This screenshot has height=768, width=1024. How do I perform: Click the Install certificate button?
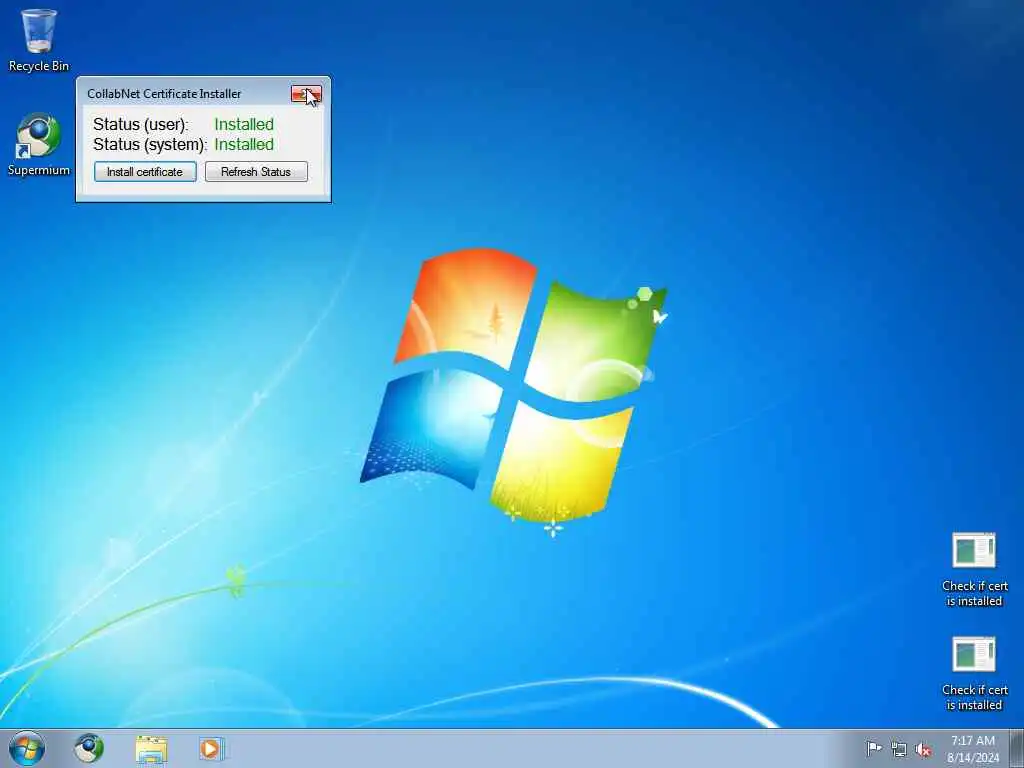tap(145, 172)
